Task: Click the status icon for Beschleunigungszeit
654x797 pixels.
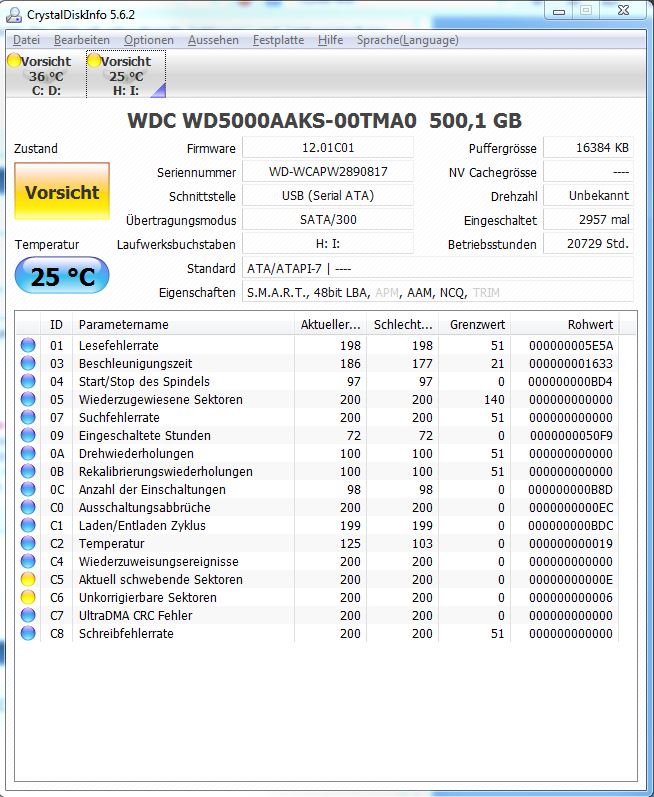Action: (28, 363)
